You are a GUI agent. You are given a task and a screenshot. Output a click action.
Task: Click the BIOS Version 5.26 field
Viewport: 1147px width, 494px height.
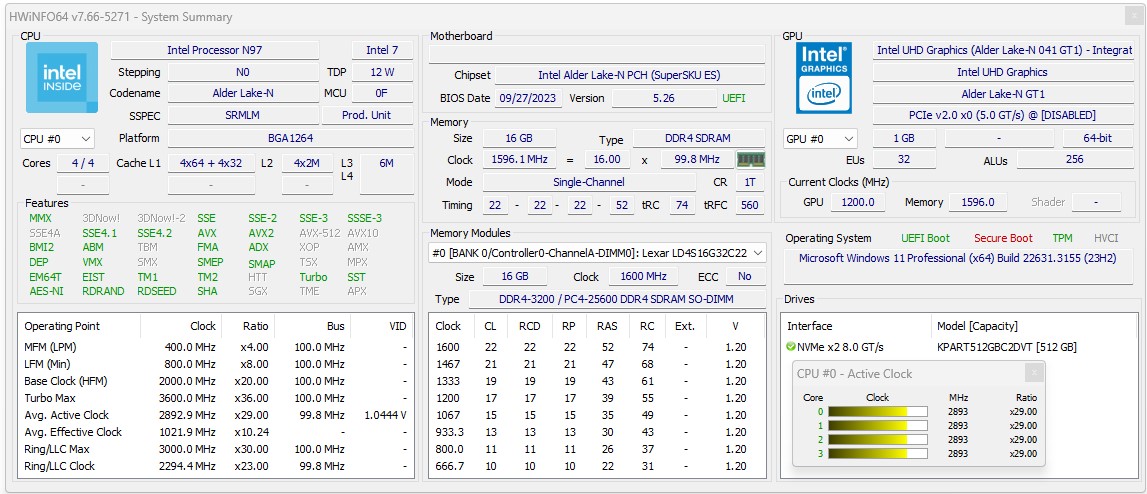pos(664,98)
